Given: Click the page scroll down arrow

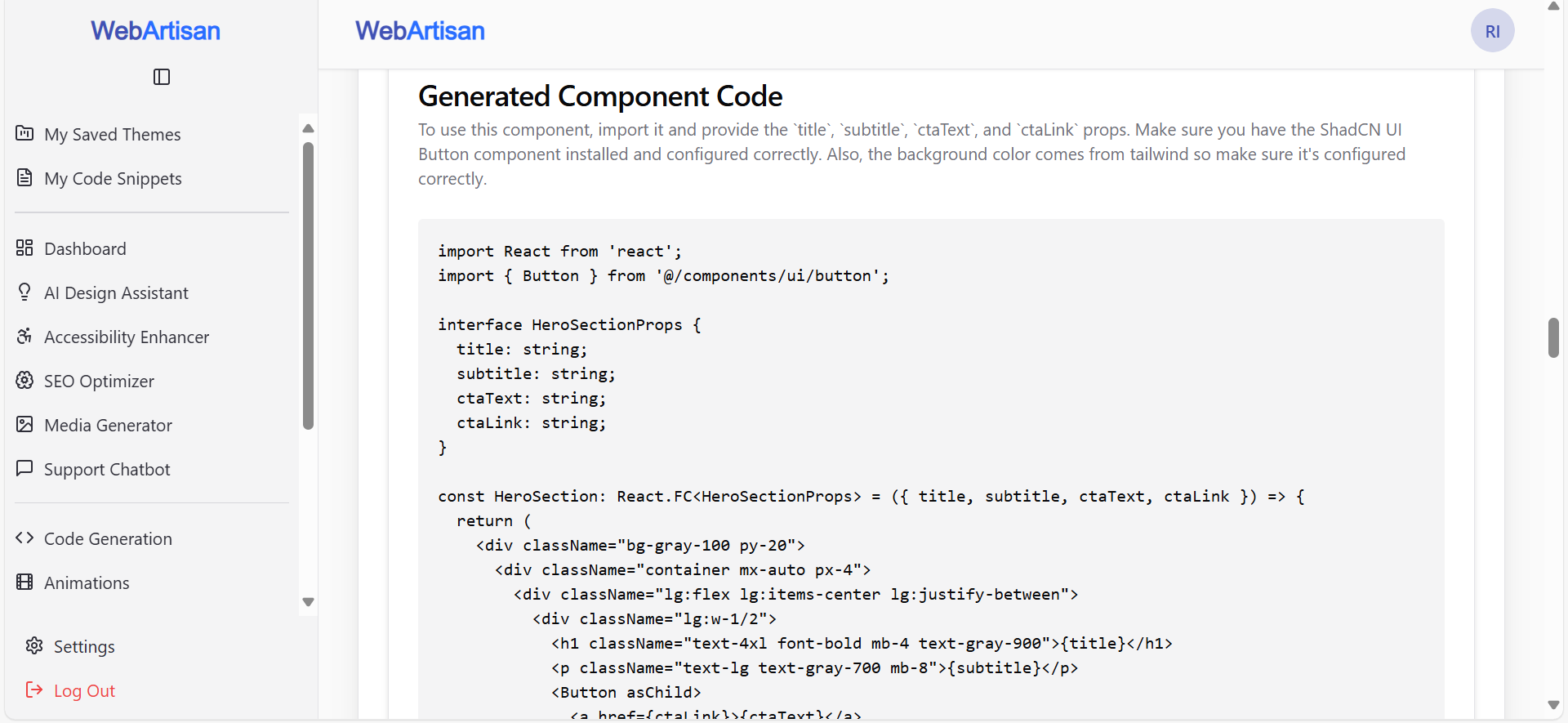Looking at the screenshot, I should (x=1553, y=705).
